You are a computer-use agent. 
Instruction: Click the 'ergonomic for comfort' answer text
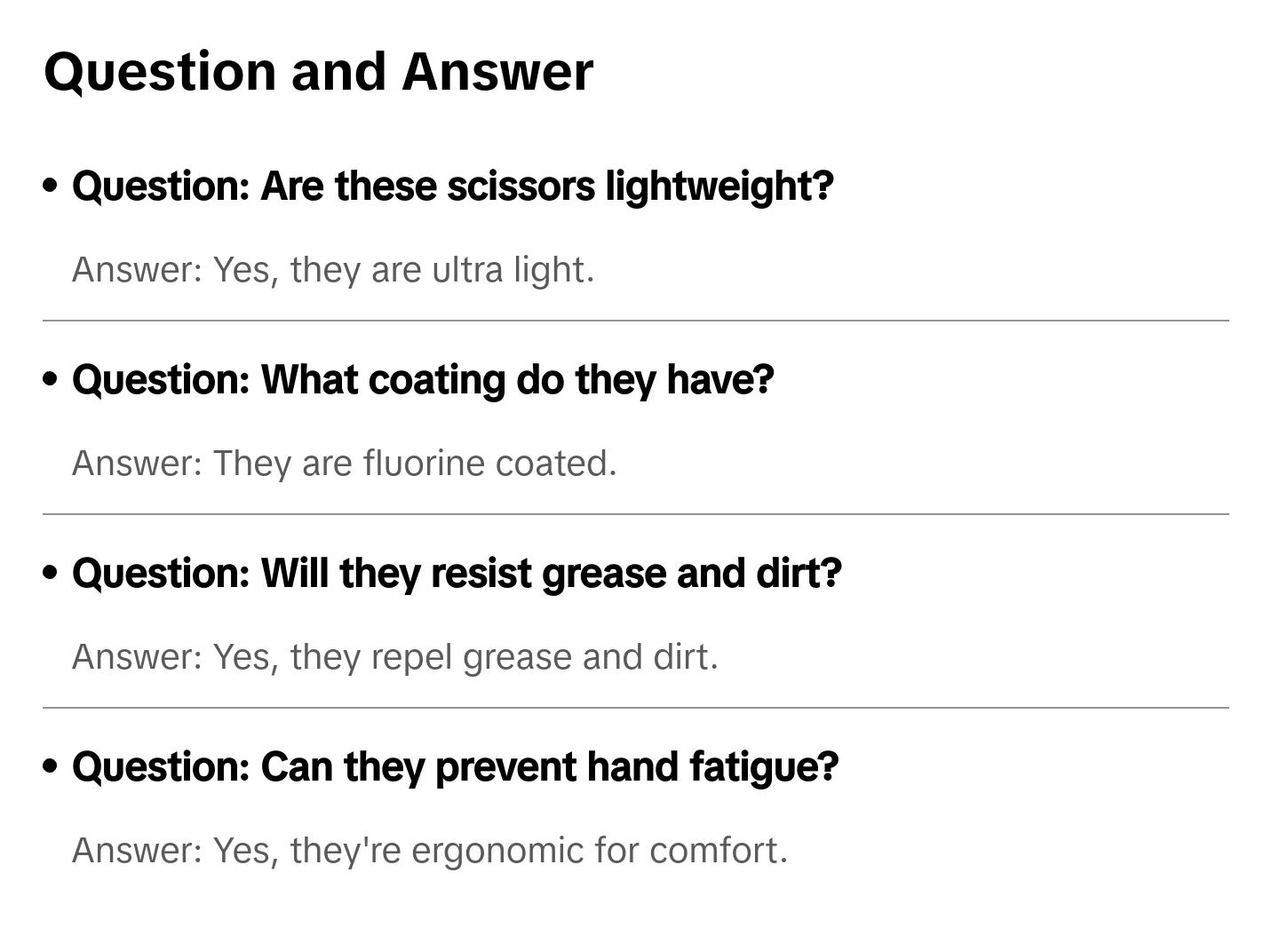pyautogui.click(x=430, y=851)
